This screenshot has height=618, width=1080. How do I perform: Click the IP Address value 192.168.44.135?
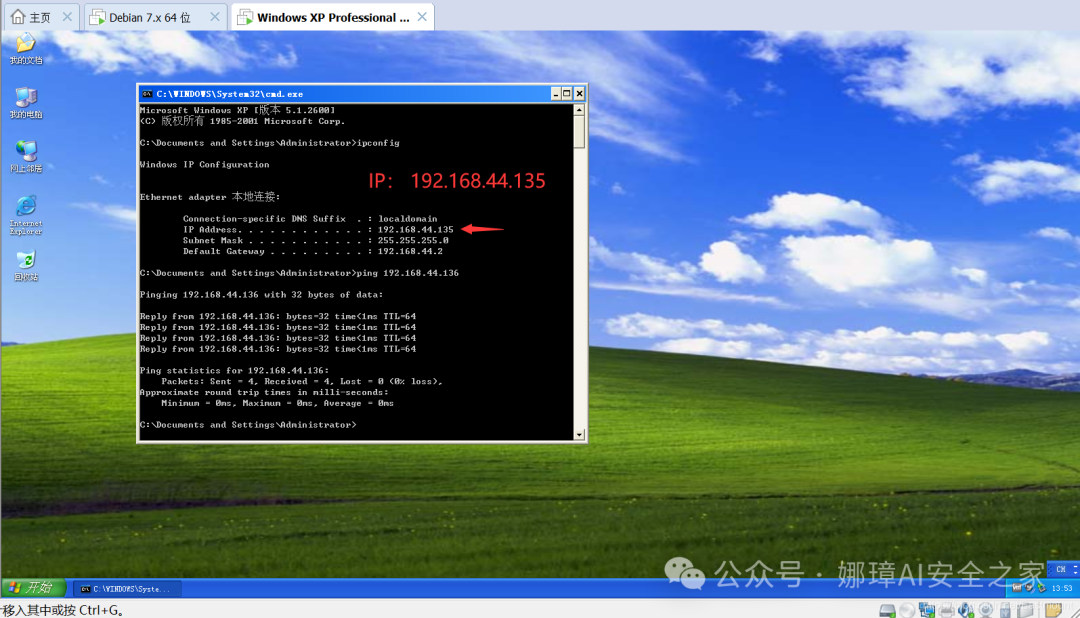click(415, 229)
